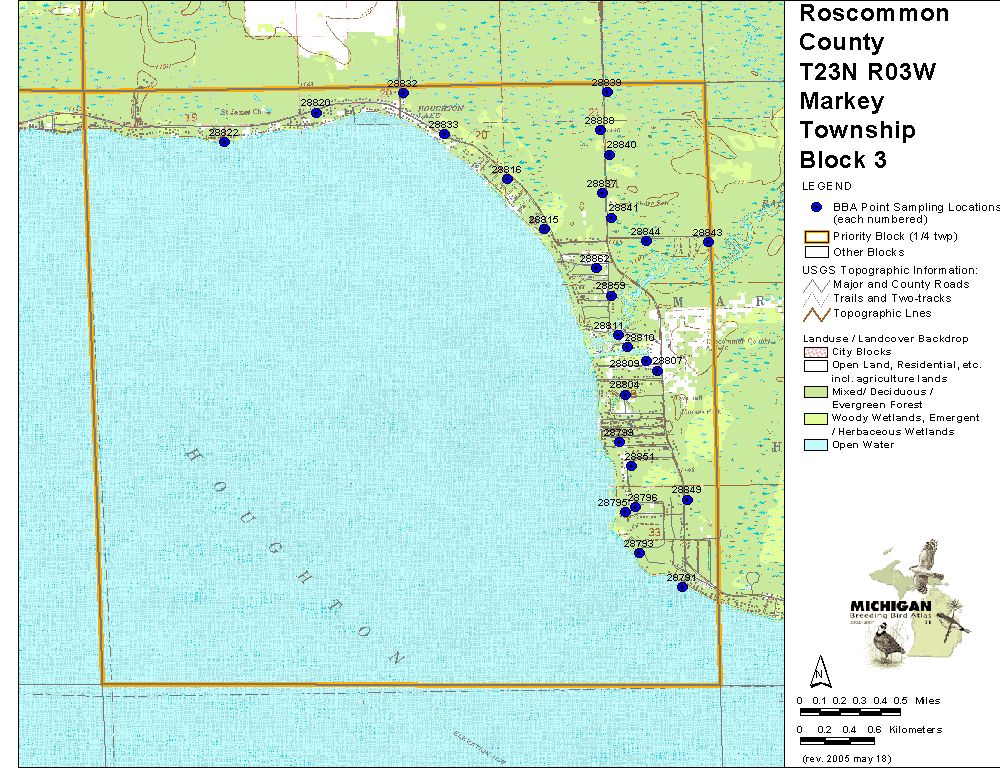1000x768 pixels.
Task: Click sampling location dot 28816
Action: pos(507,179)
